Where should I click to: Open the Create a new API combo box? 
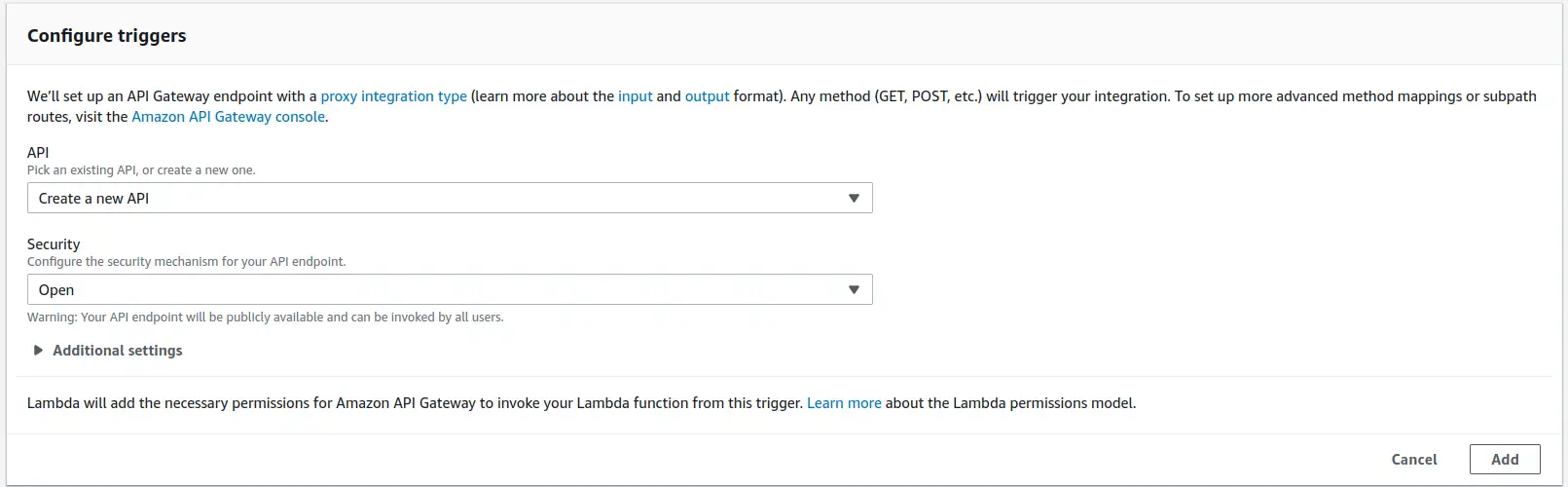pyautogui.click(x=450, y=199)
